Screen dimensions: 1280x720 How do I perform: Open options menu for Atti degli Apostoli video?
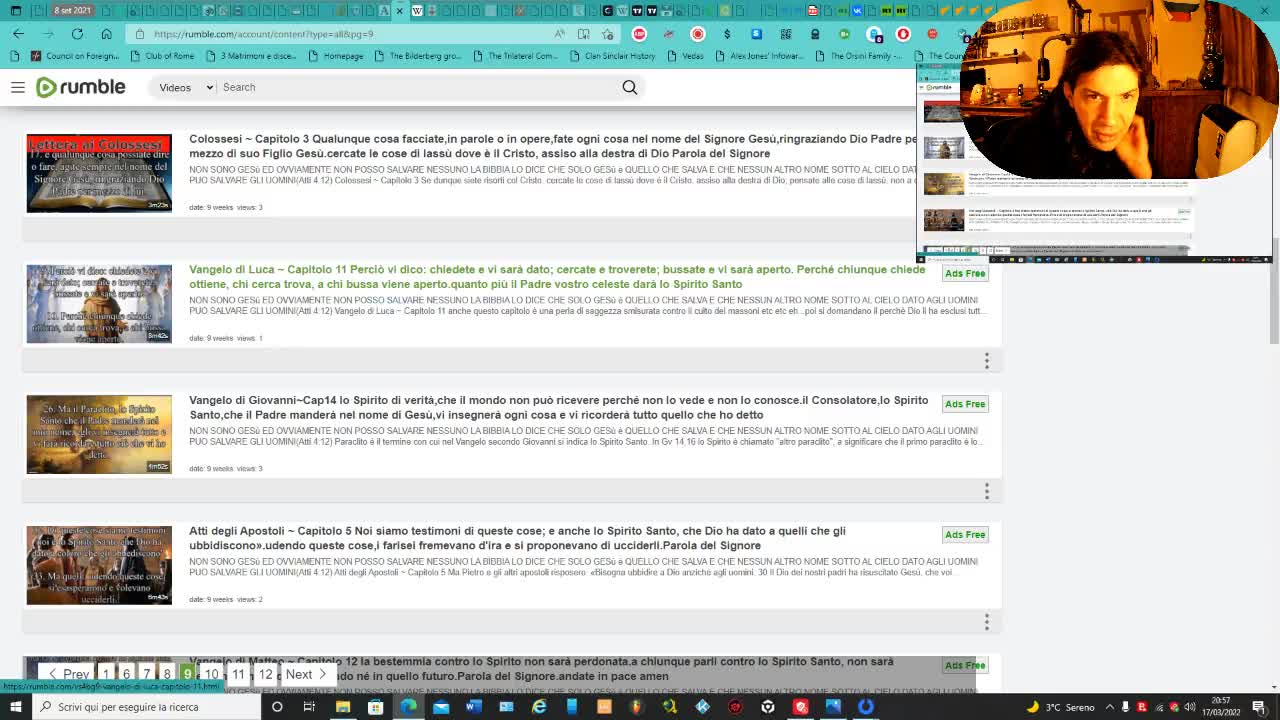tap(986, 622)
